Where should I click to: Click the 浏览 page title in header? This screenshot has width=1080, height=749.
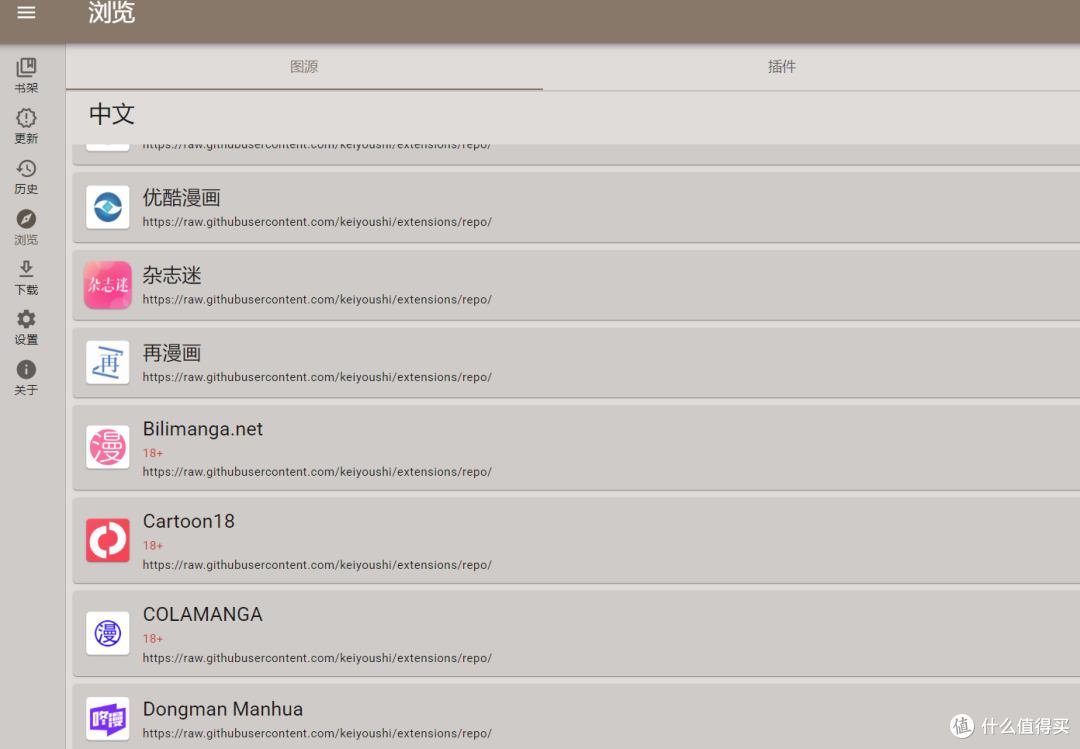(x=112, y=12)
